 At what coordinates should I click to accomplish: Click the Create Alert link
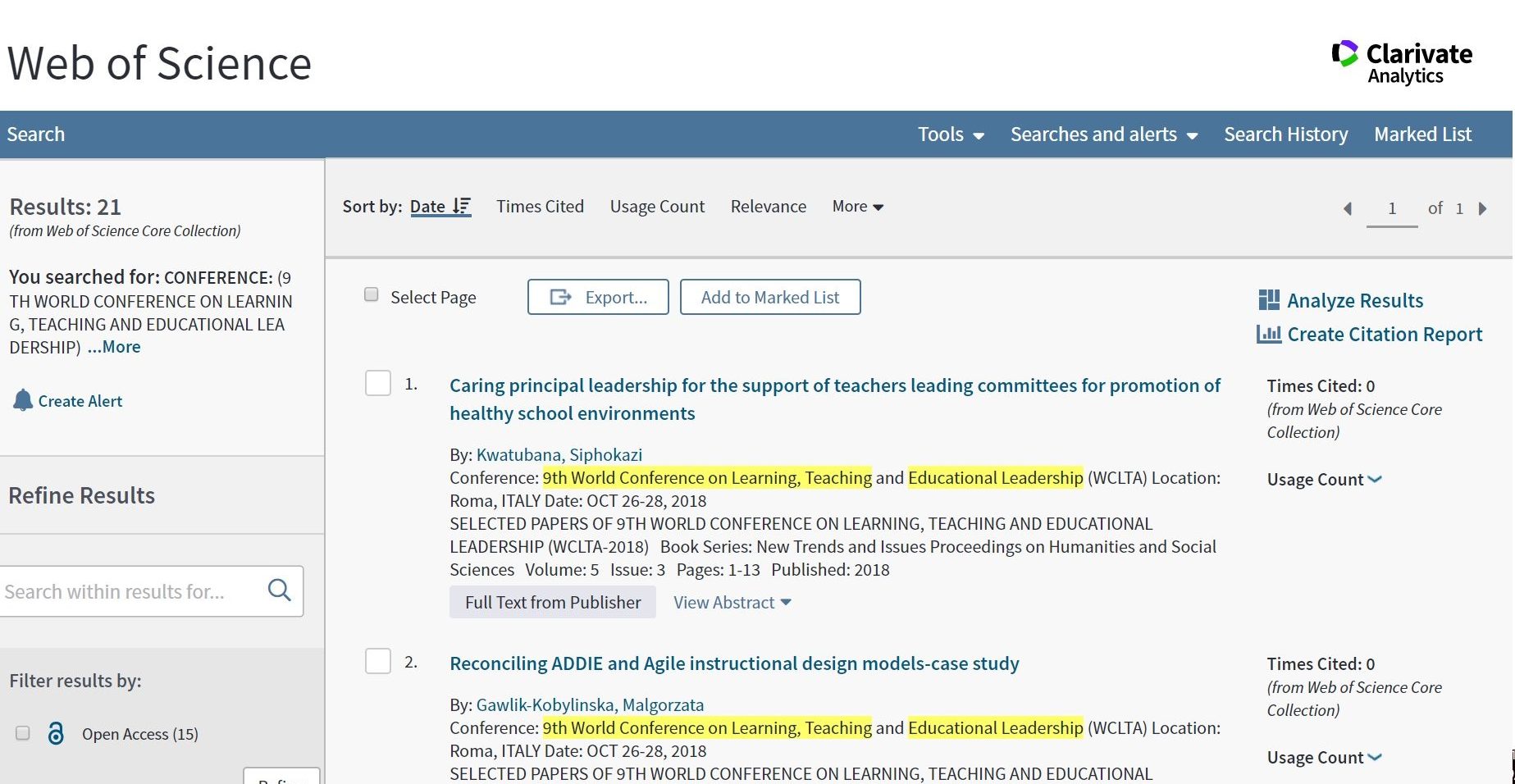[x=80, y=401]
